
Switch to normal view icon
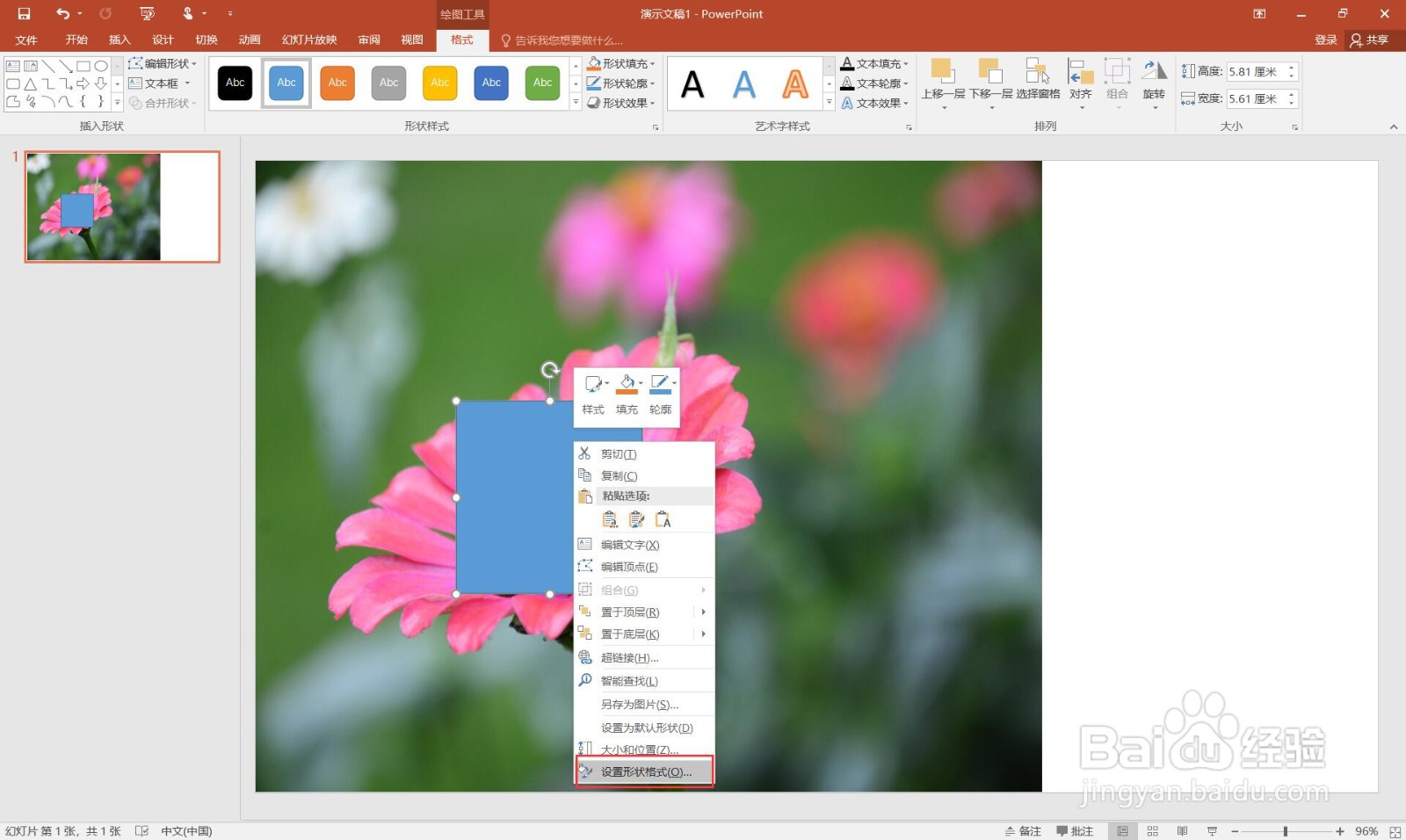coord(1122,831)
